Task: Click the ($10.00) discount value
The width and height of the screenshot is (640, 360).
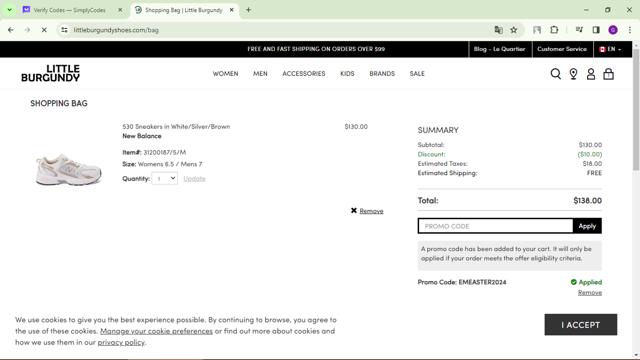Action: 590,154
